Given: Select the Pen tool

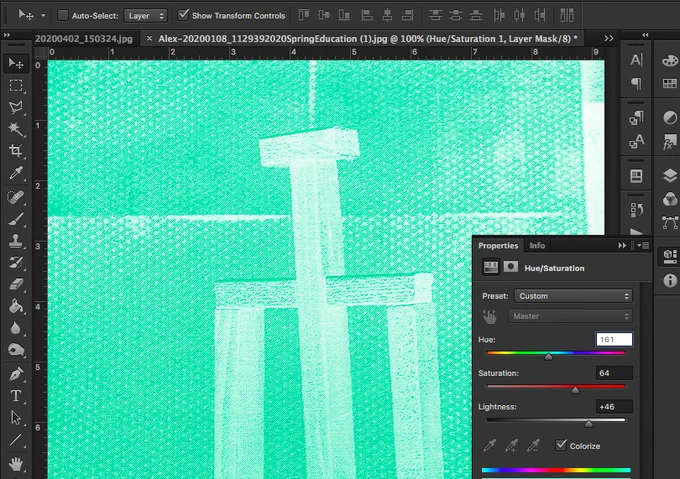Looking at the screenshot, I should click(x=16, y=374).
